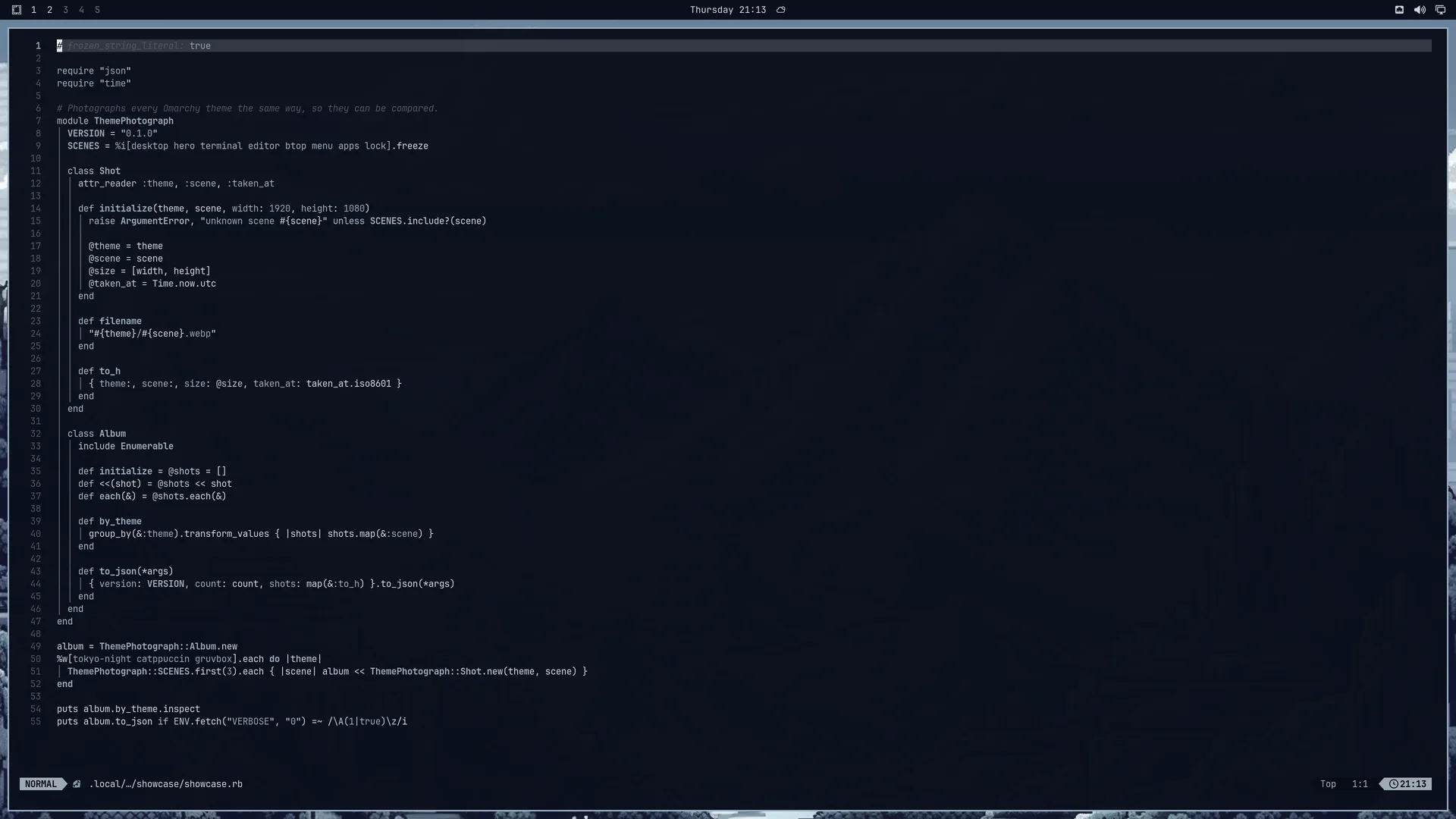Click the Ruby file-type icon in the statusline
The image size is (1456, 819).
click(77, 784)
